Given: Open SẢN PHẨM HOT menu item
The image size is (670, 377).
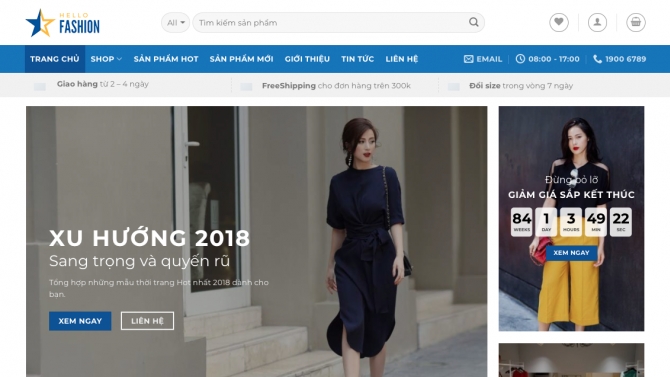Looking at the screenshot, I should point(166,59).
